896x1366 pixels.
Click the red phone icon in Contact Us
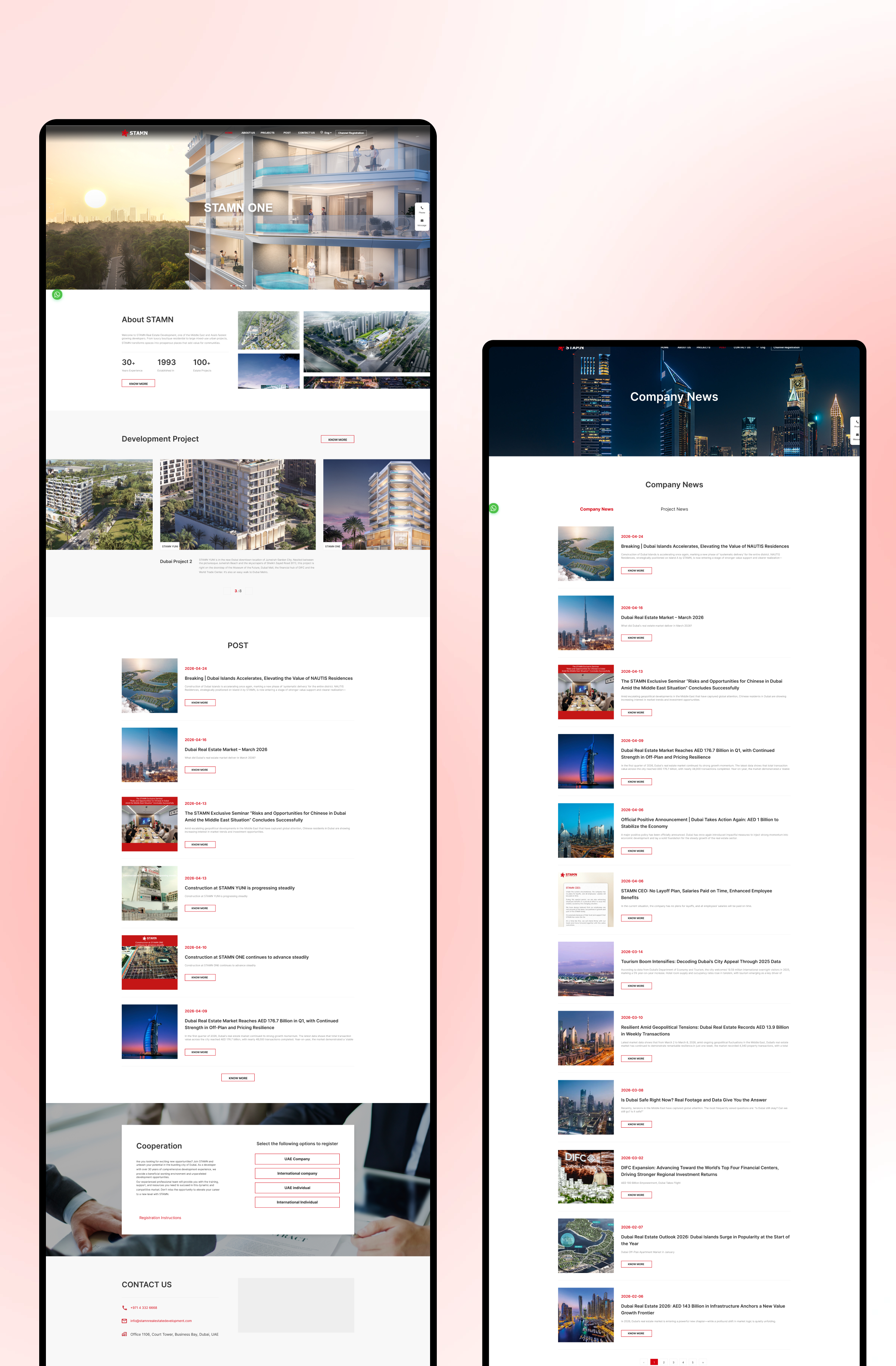click(124, 1307)
